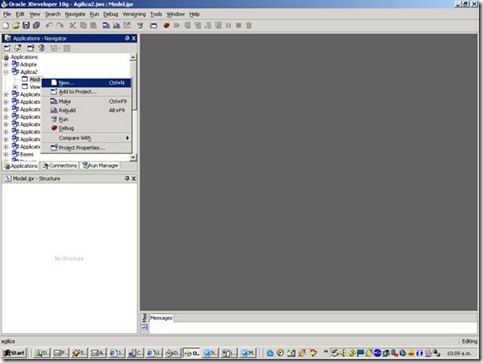Viewport: 483px width, 363px height.
Task: Click the Windows Start button
Action: click(x=14, y=353)
